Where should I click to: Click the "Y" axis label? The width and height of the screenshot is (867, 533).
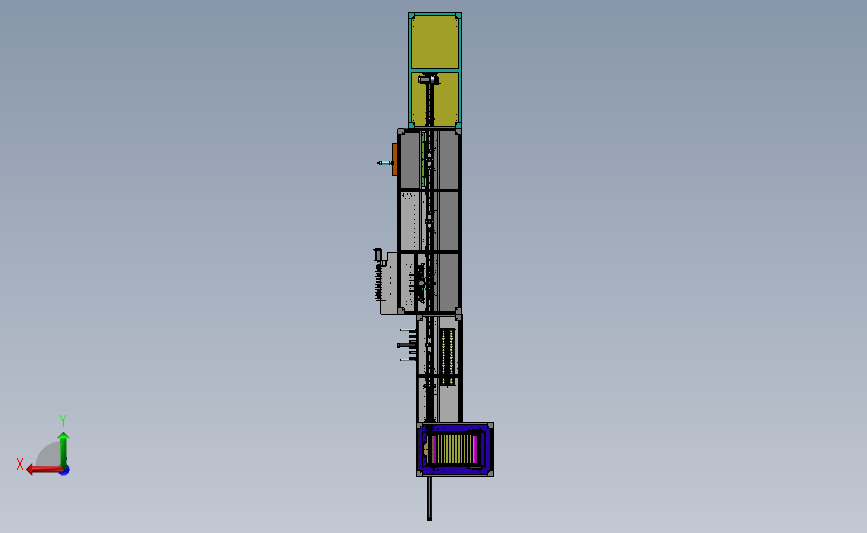[62, 421]
